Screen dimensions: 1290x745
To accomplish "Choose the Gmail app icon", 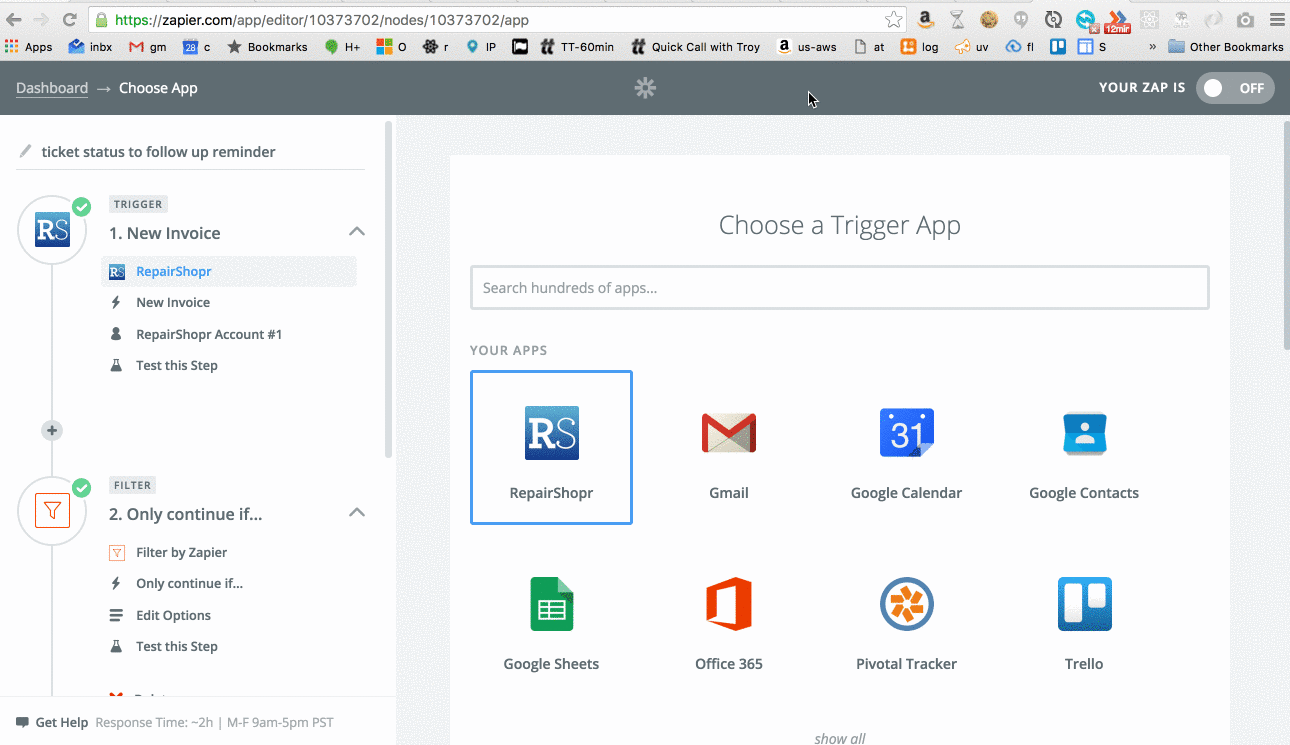I will [x=729, y=433].
